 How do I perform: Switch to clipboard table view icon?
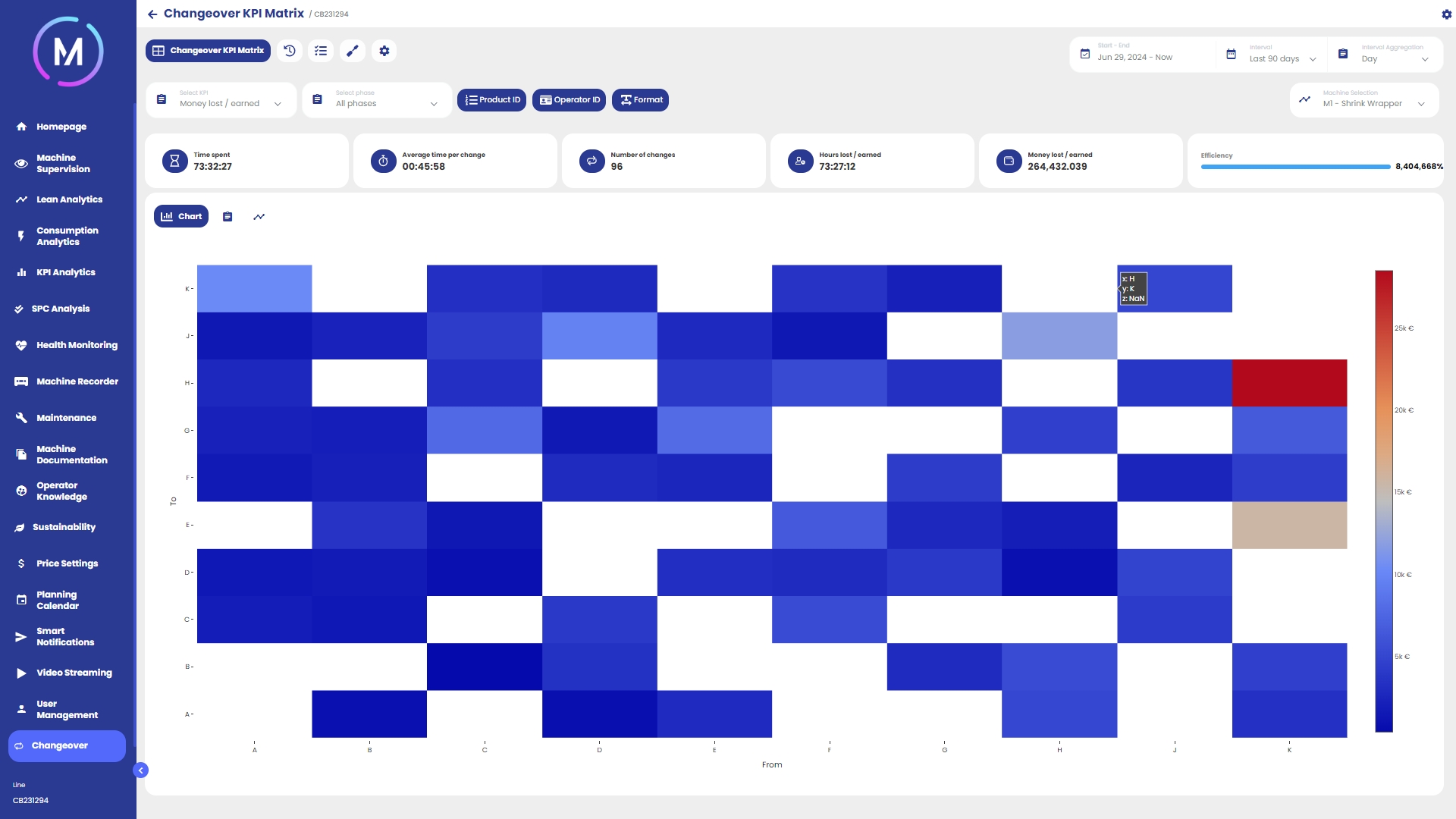pos(227,217)
